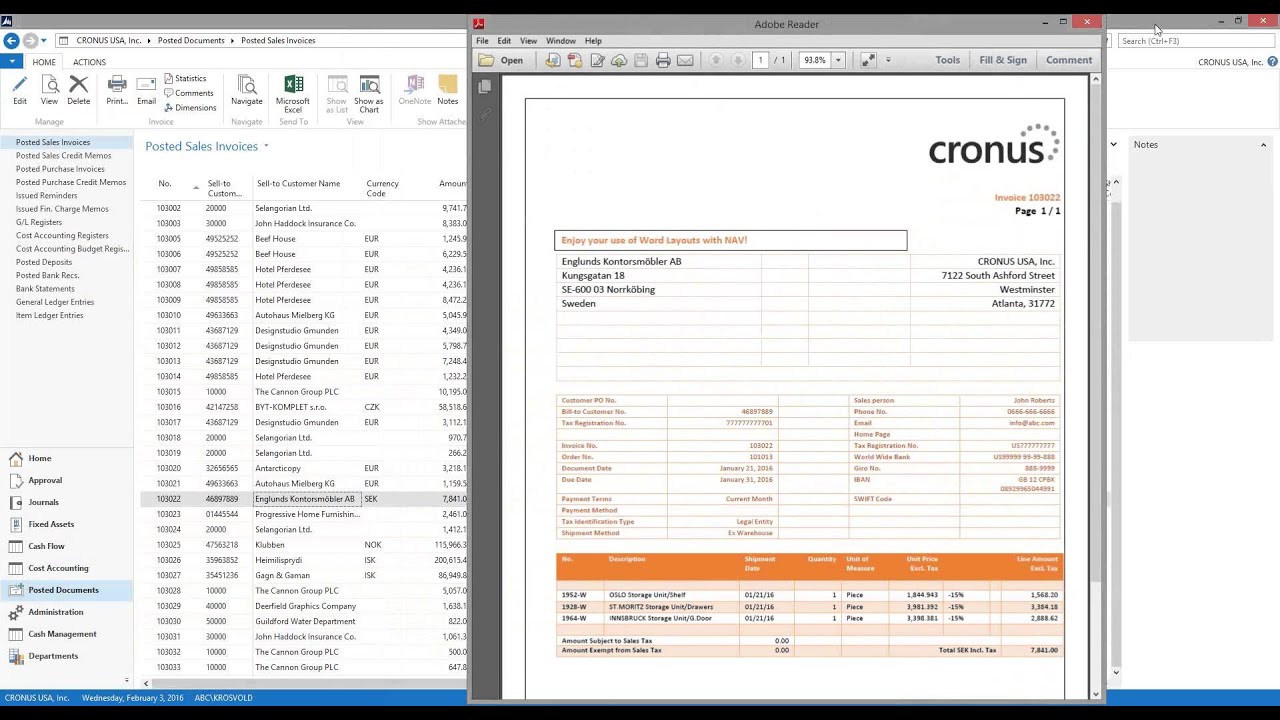Click the Delete X icon in ribbon

click(x=78, y=86)
